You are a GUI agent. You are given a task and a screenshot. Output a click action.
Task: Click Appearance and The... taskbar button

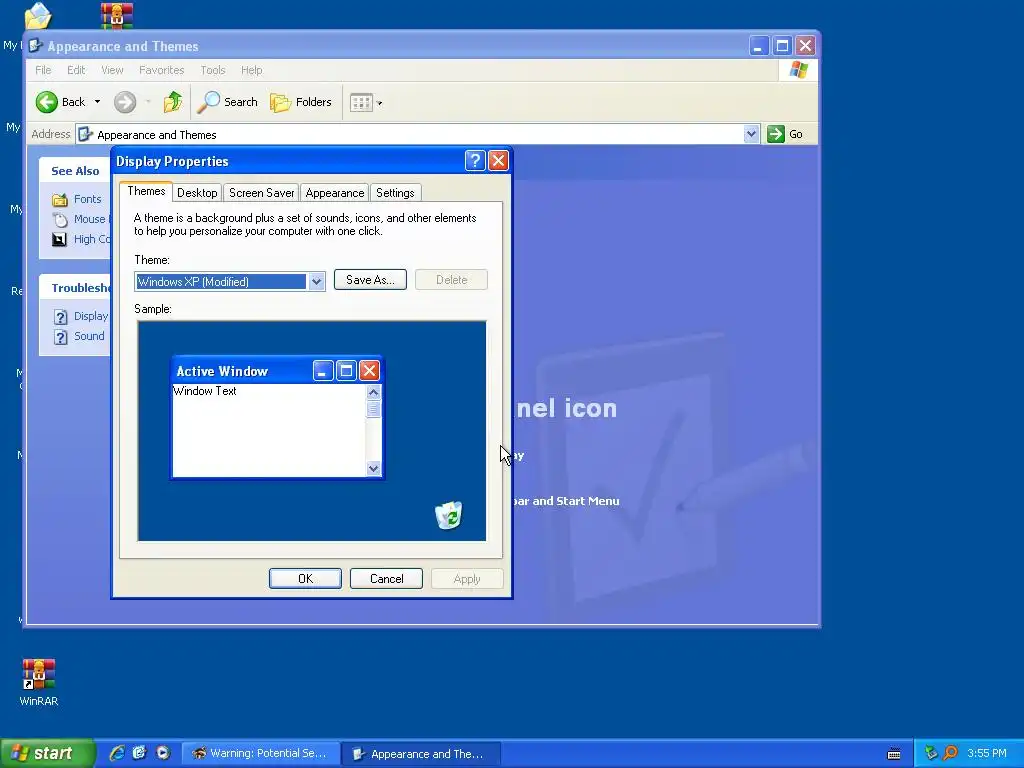coord(421,754)
